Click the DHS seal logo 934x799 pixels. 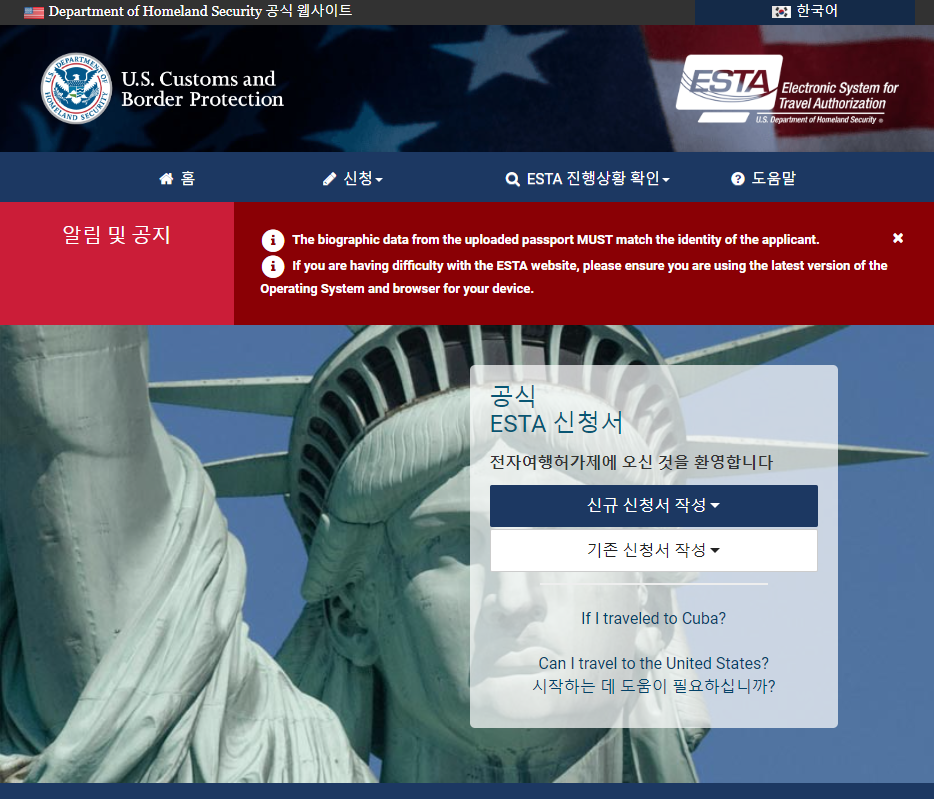click(x=76, y=88)
